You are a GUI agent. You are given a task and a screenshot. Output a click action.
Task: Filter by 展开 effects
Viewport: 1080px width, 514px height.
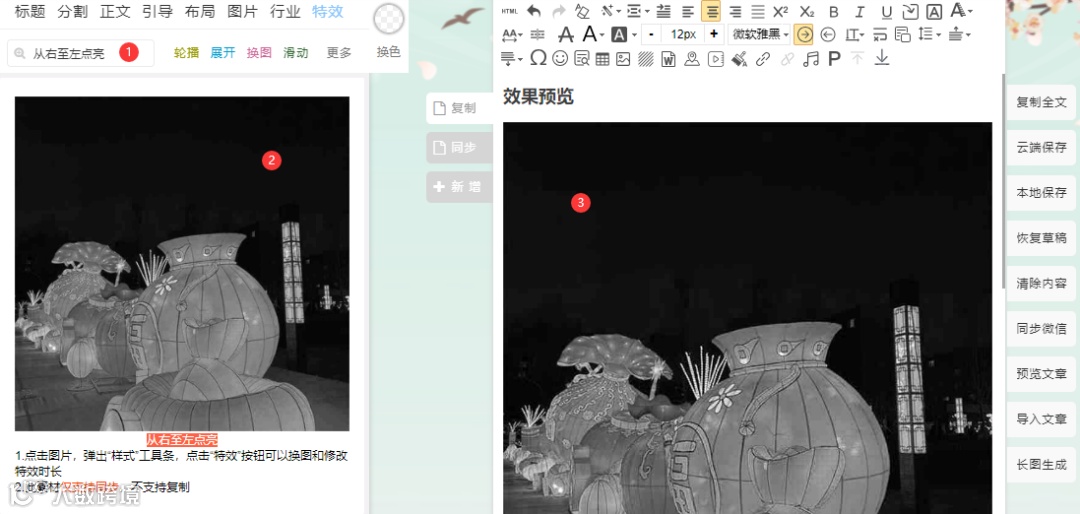pyautogui.click(x=223, y=53)
